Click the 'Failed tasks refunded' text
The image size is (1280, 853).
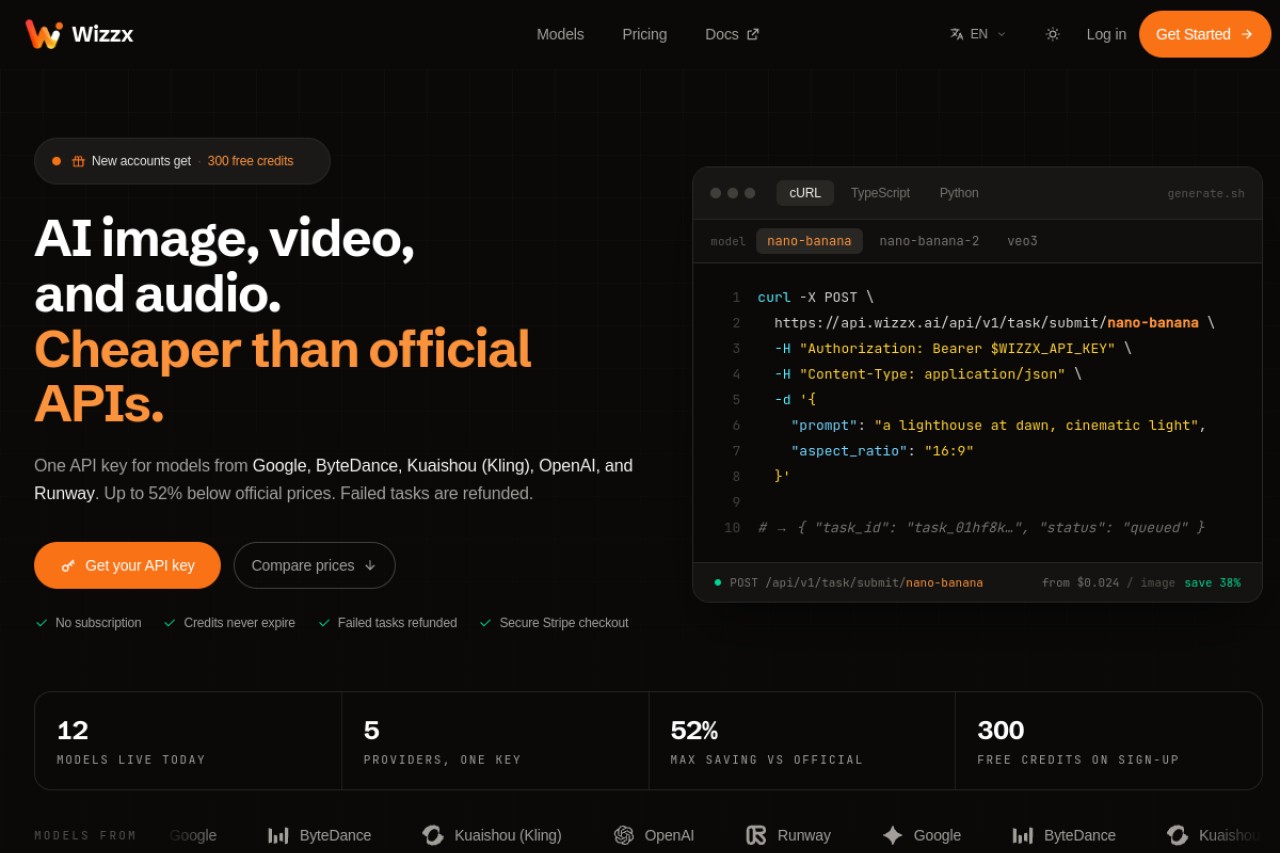pos(397,623)
